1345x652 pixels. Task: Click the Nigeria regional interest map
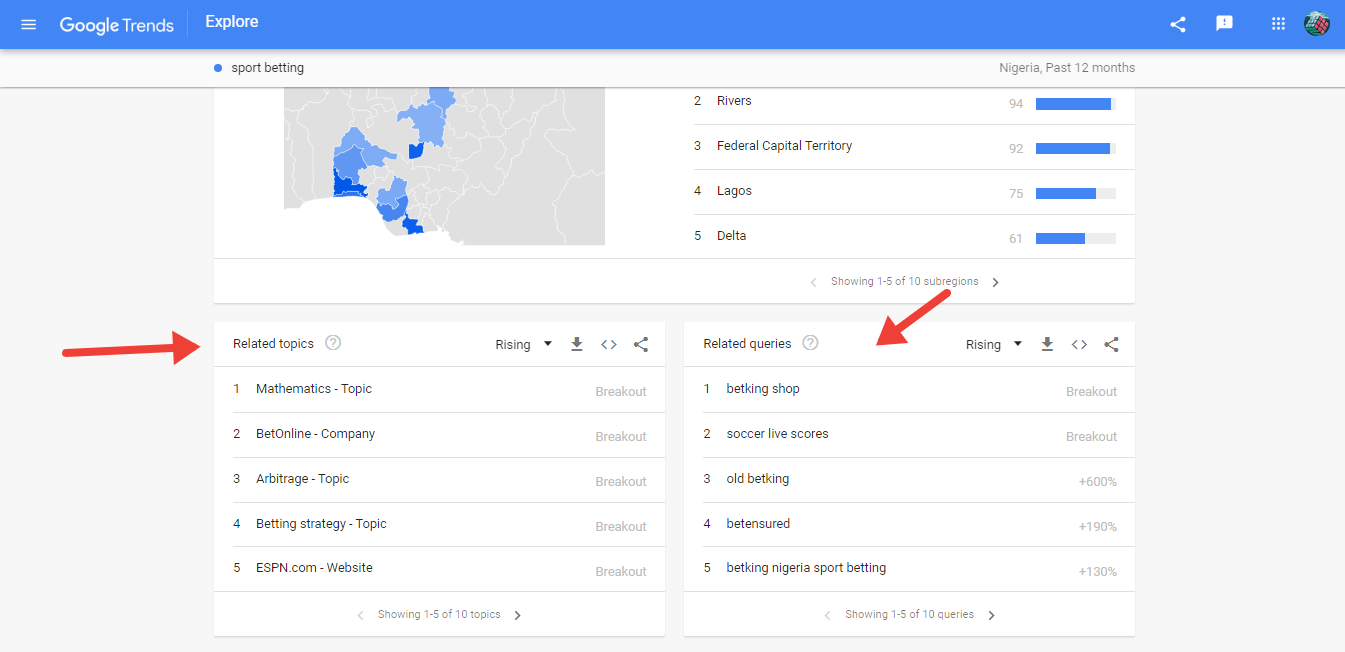coord(444,166)
